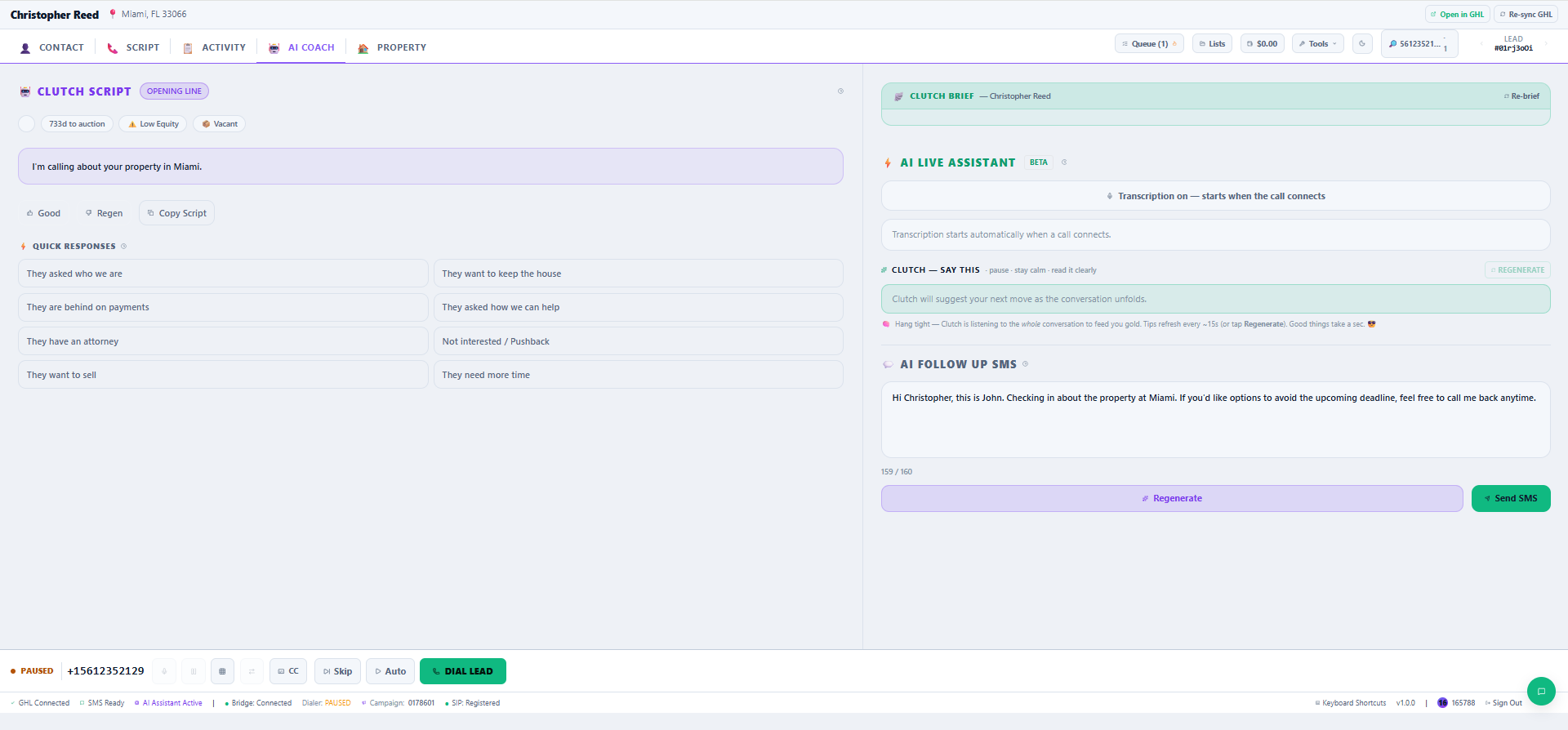Image resolution: width=1568 pixels, height=730 pixels.
Task: Select 'They have an attorney' response
Action: tap(223, 341)
